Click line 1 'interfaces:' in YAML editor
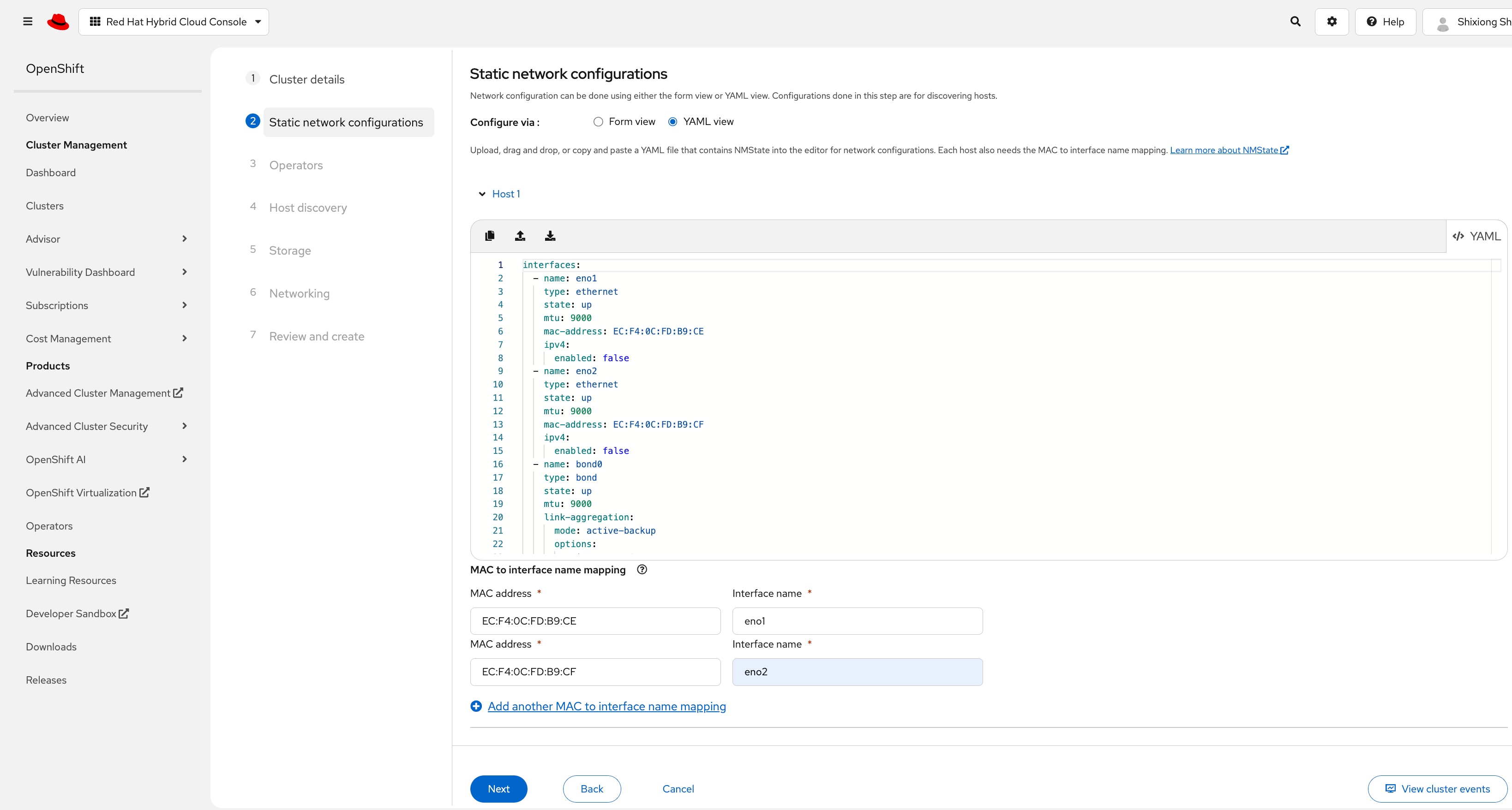The image size is (1512, 810). 551,265
